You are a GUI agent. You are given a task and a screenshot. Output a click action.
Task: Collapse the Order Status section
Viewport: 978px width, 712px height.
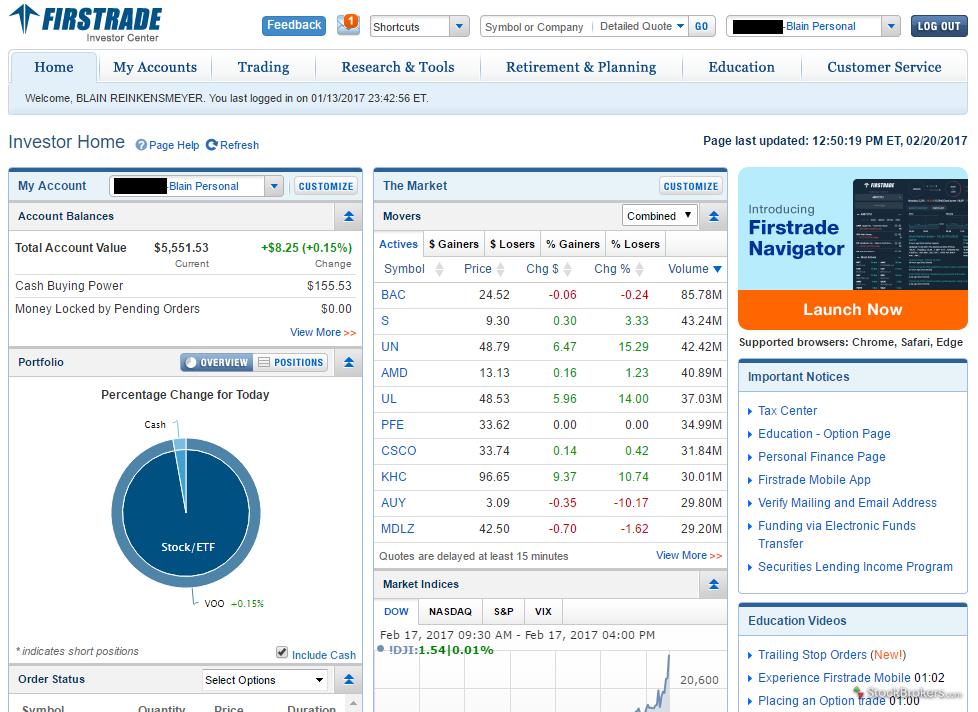point(349,680)
